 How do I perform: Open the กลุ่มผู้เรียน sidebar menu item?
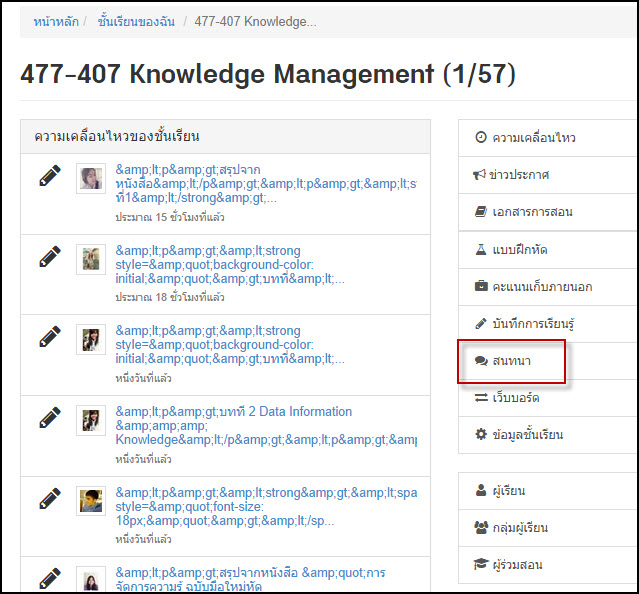547,528
